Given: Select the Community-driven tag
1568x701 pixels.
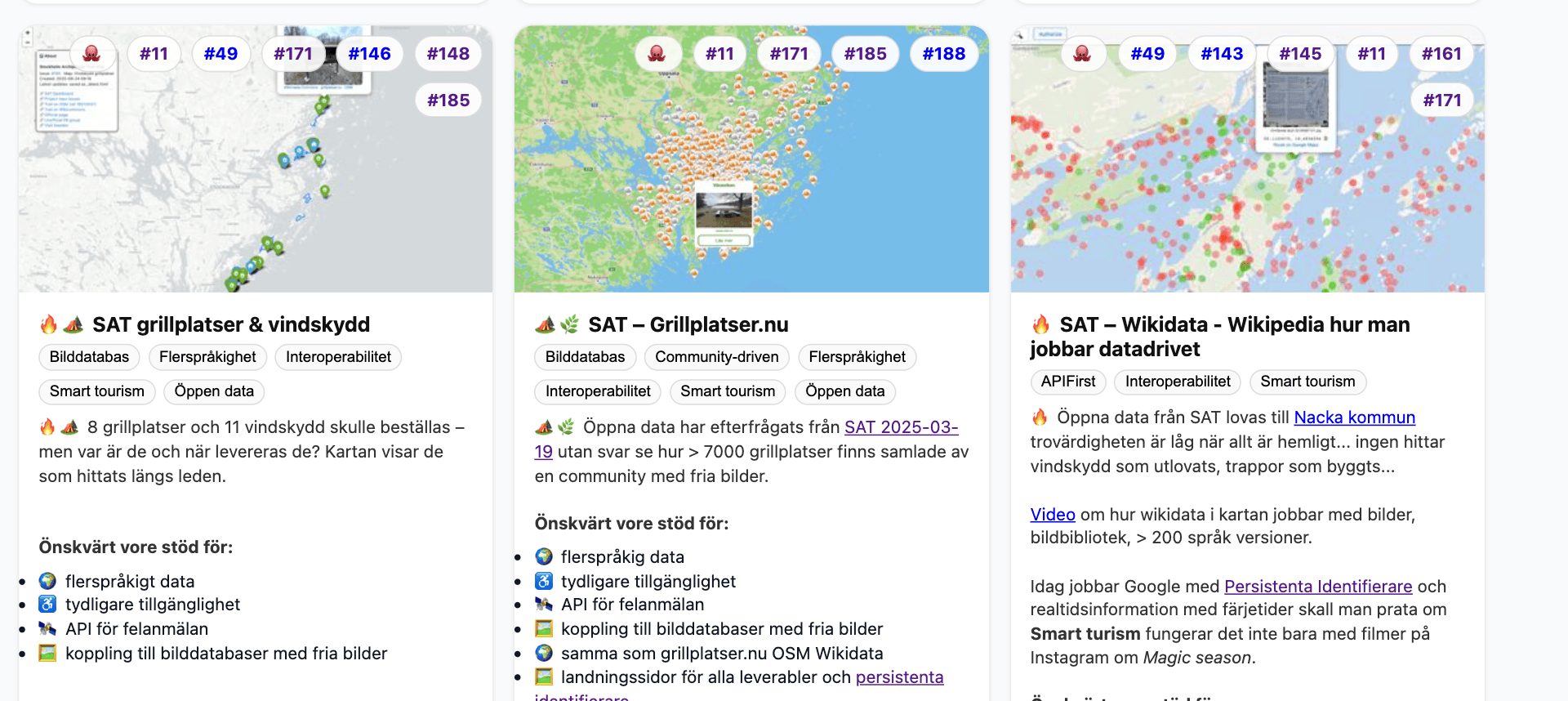Looking at the screenshot, I should click(716, 357).
